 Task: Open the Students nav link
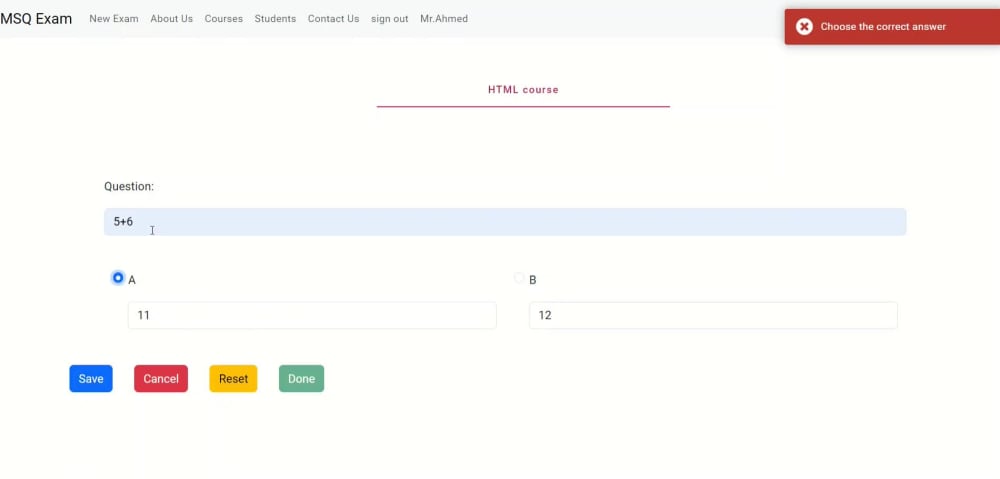pyautogui.click(x=276, y=19)
